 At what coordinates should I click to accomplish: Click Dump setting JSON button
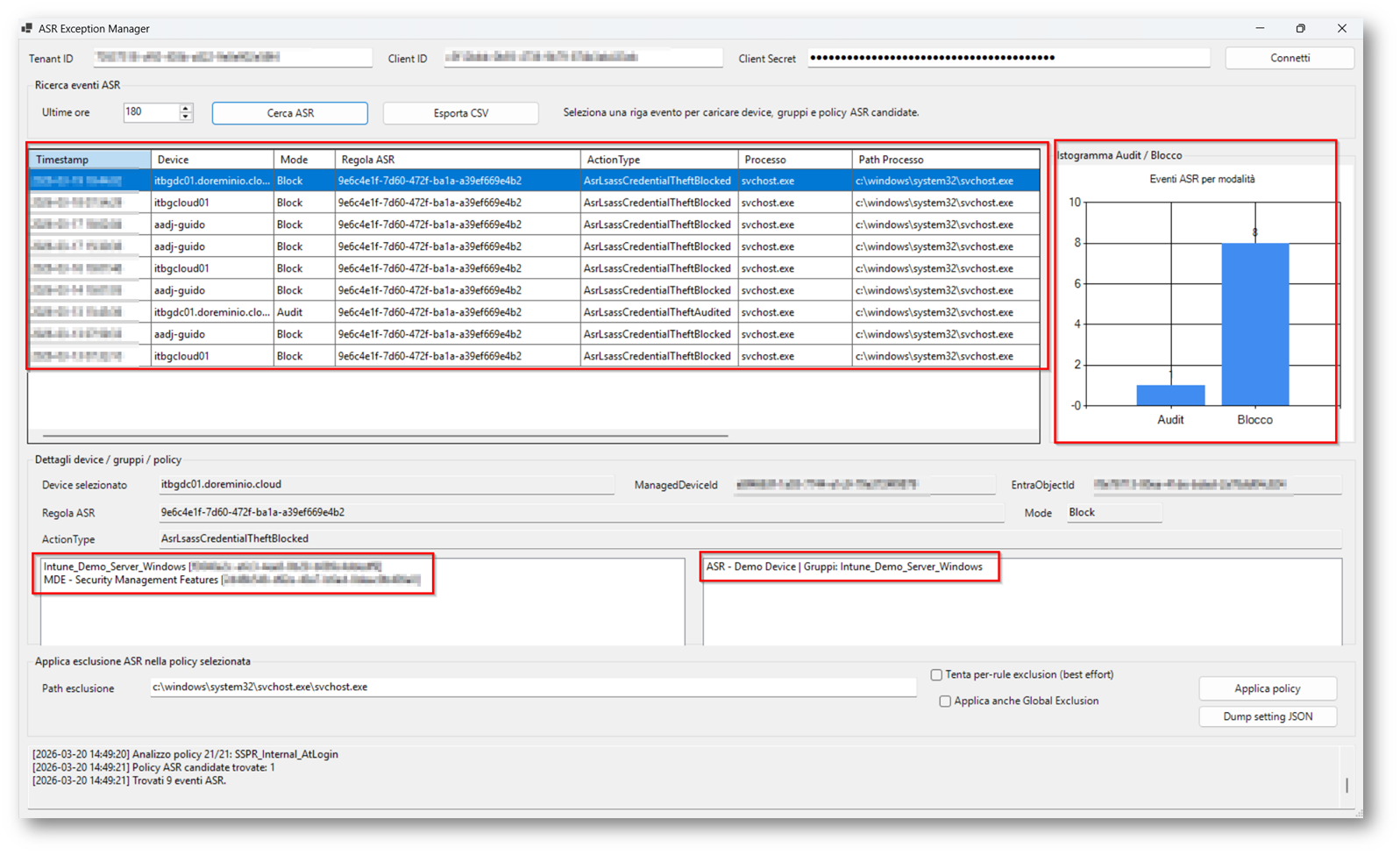[x=1267, y=716]
